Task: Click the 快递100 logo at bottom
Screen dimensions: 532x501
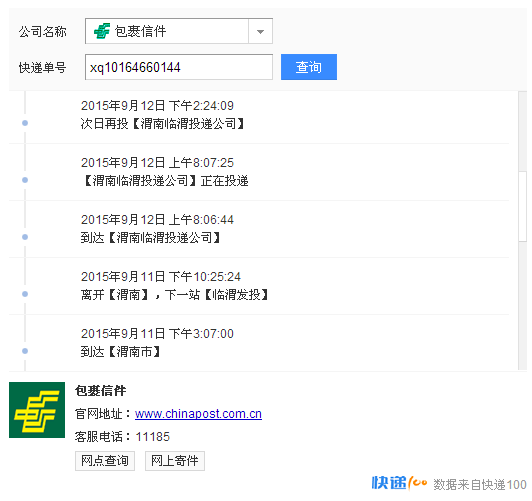Action: click(x=399, y=483)
